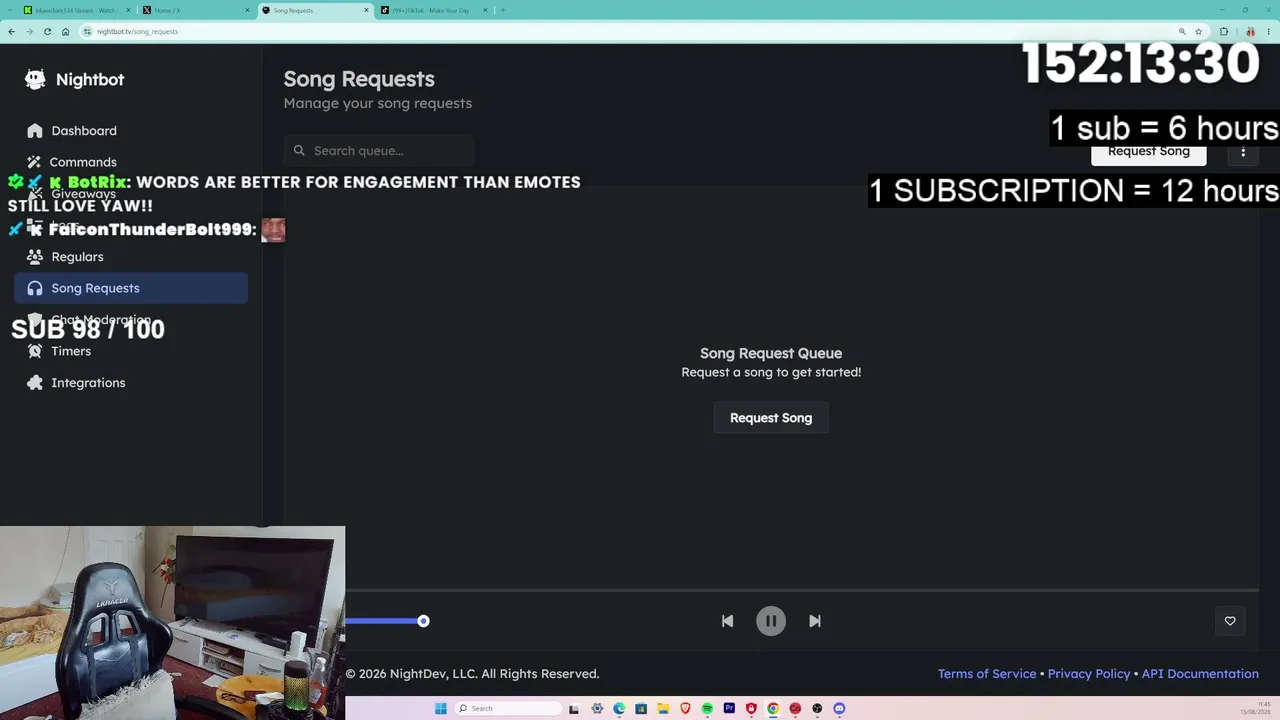This screenshot has width=1280, height=720.
Task: Open a new browser tab
Action: coord(503,10)
